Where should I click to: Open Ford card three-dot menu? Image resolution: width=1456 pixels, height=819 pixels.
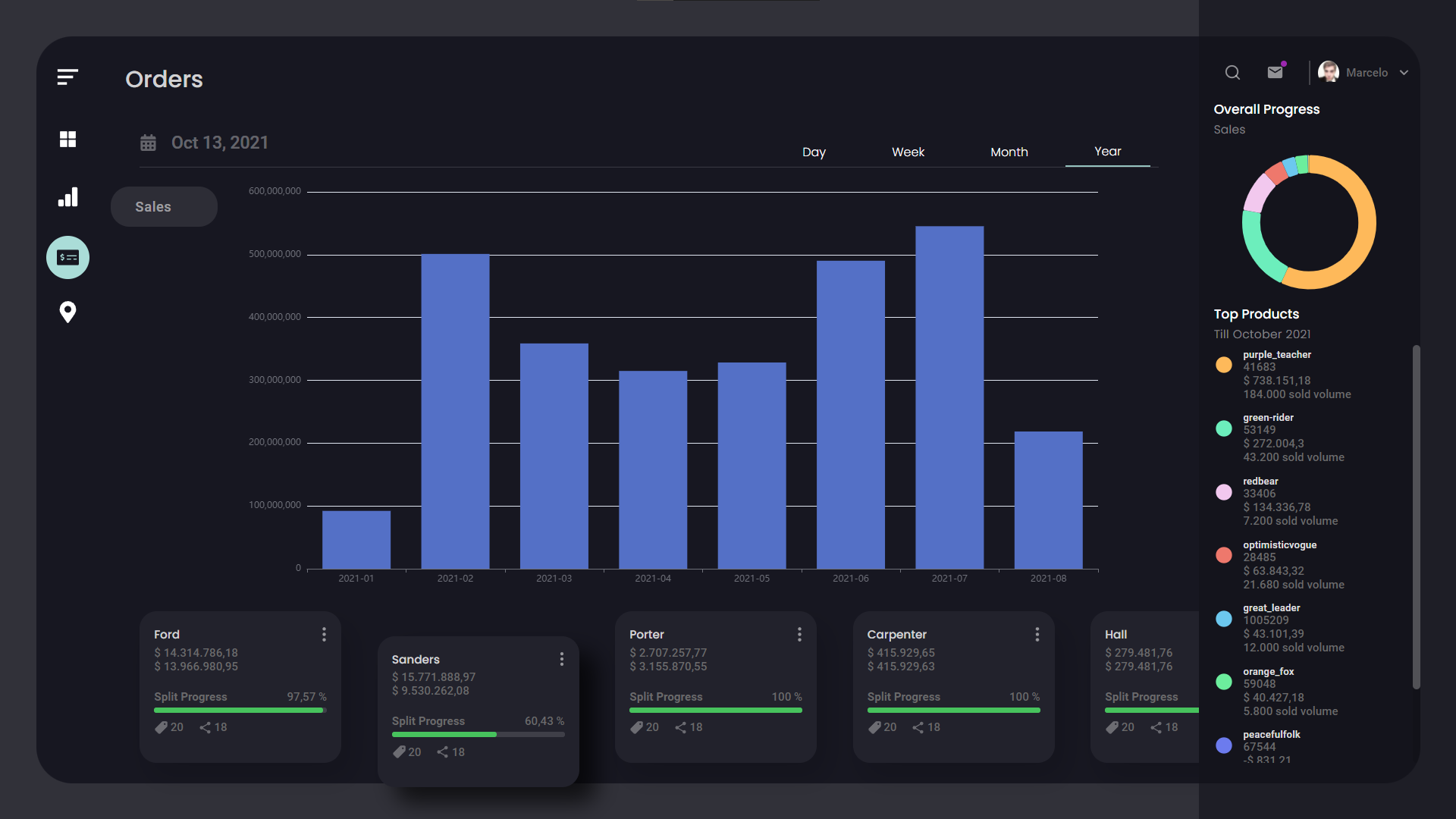[x=324, y=634]
